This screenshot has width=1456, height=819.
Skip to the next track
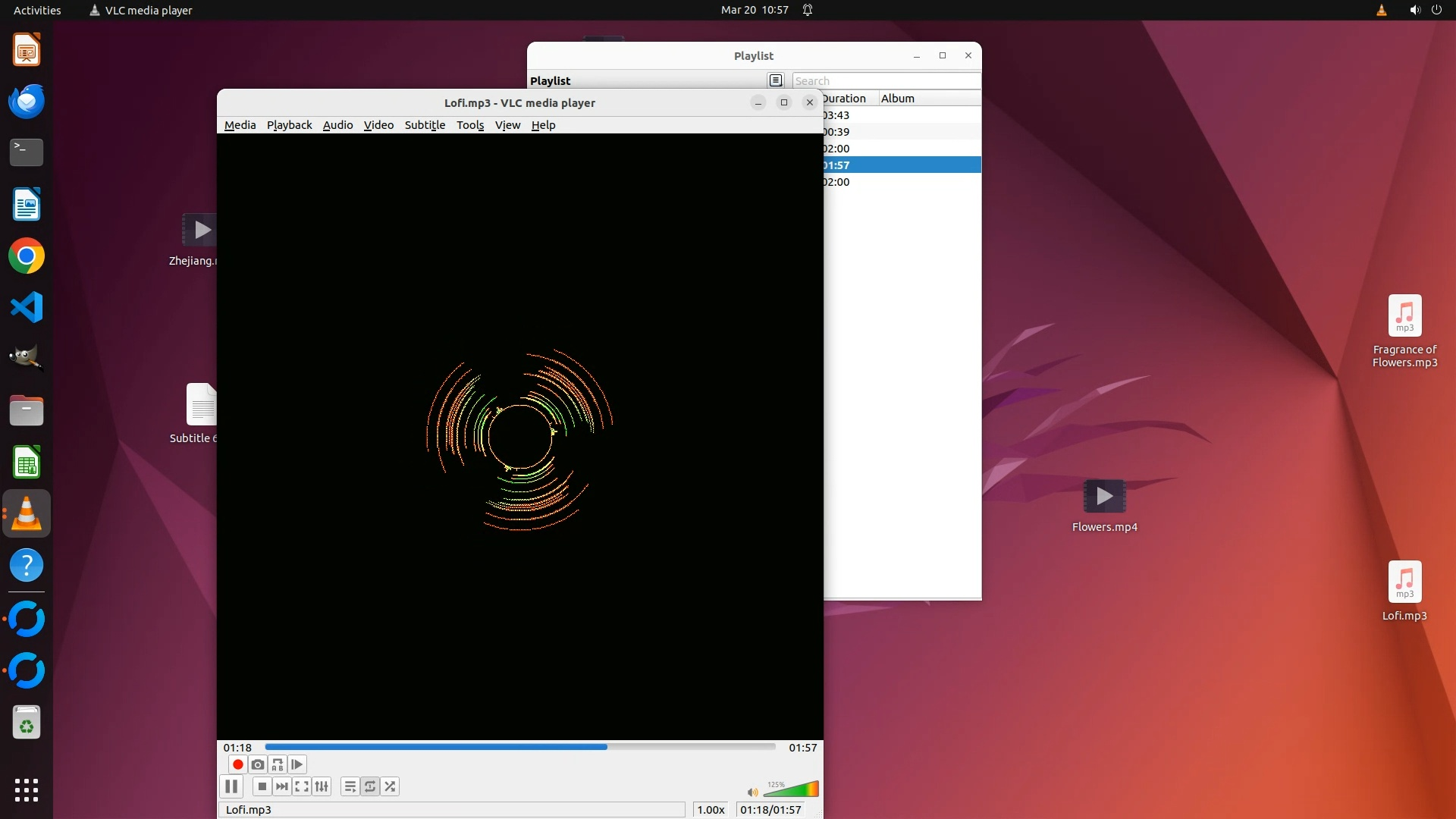(281, 786)
